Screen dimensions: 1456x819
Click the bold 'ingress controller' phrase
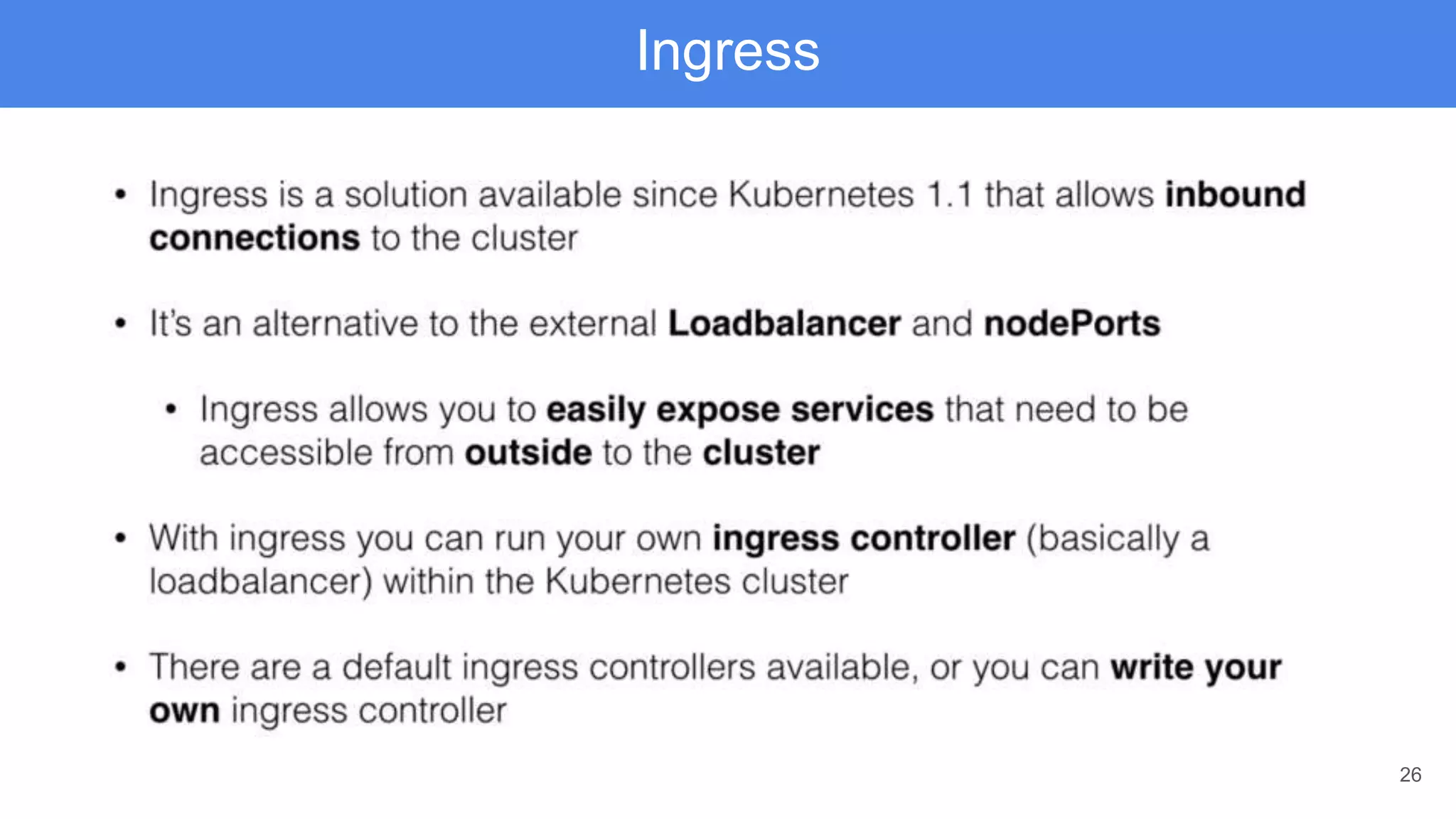864,539
